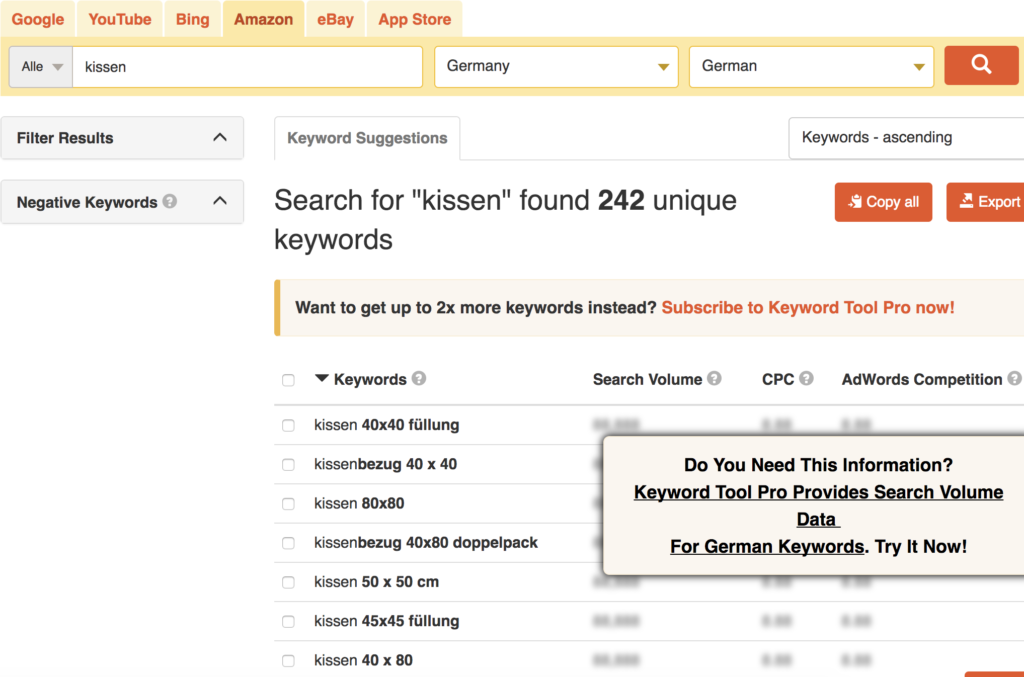
Task: Switch to the YouTube tab
Action: click(120, 20)
